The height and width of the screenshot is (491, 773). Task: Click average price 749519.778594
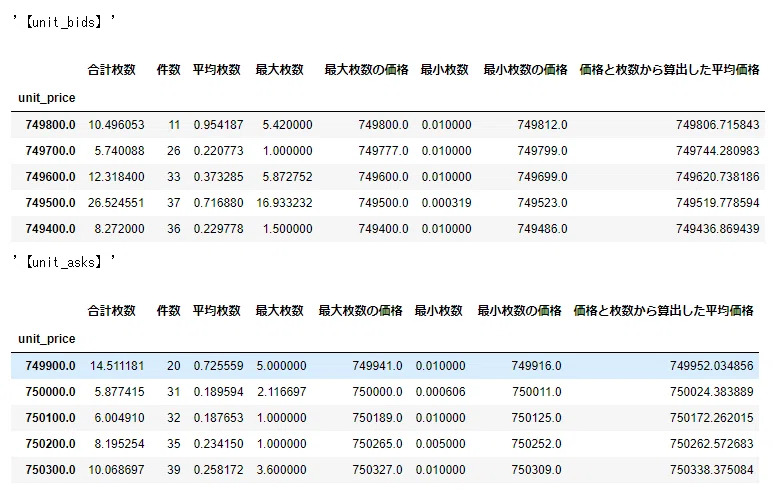[x=718, y=203]
